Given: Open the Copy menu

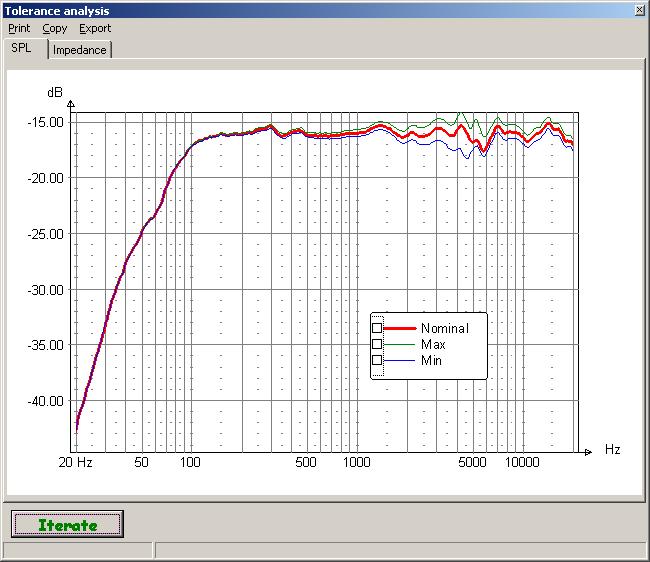Looking at the screenshot, I should pyautogui.click(x=55, y=28).
